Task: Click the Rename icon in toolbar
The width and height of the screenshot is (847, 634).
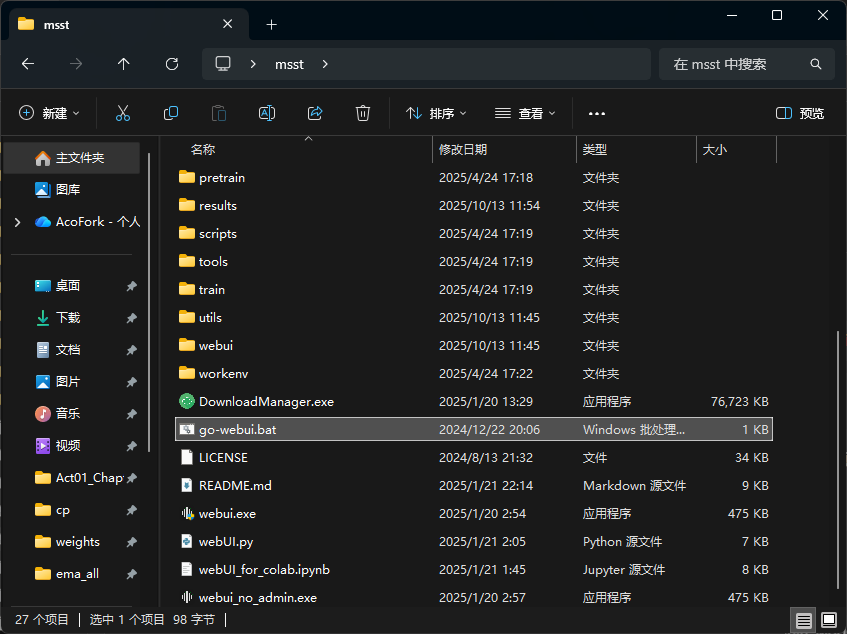Action: pos(267,113)
